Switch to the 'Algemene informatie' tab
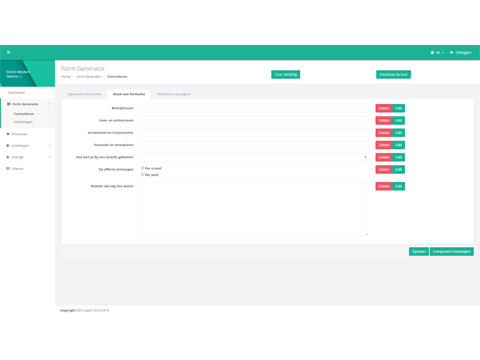Screen dimensions: 480x360 (x=84, y=94)
